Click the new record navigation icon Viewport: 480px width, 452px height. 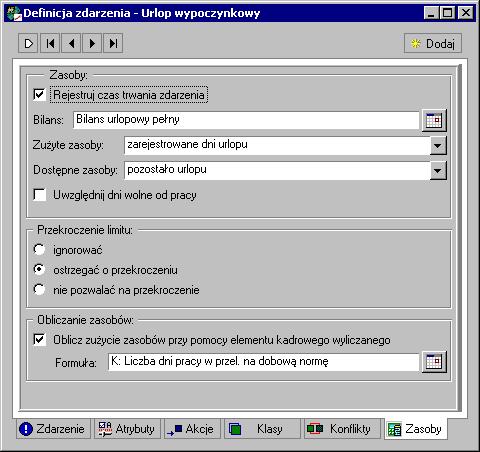click(28, 43)
